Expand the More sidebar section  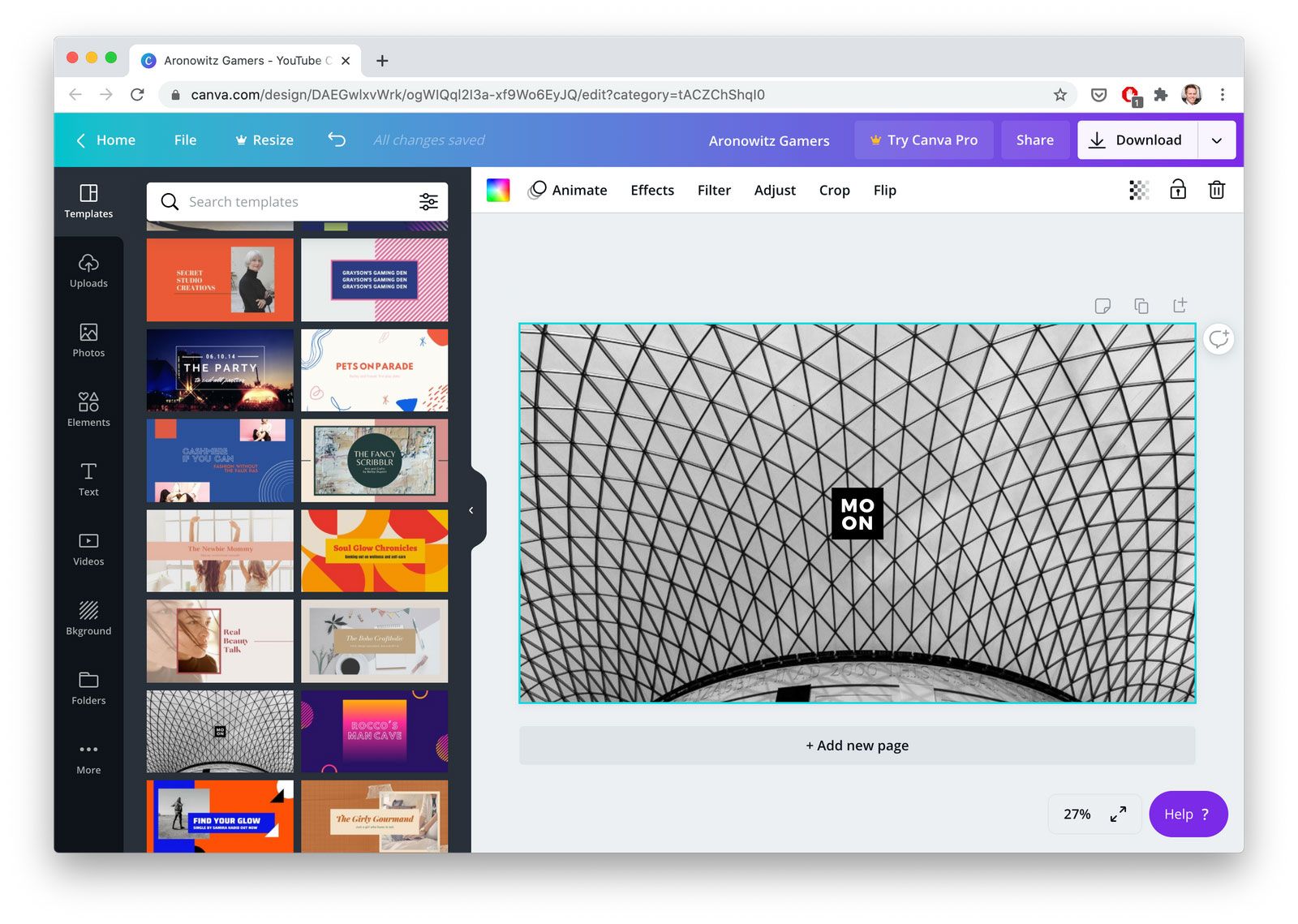click(x=88, y=757)
